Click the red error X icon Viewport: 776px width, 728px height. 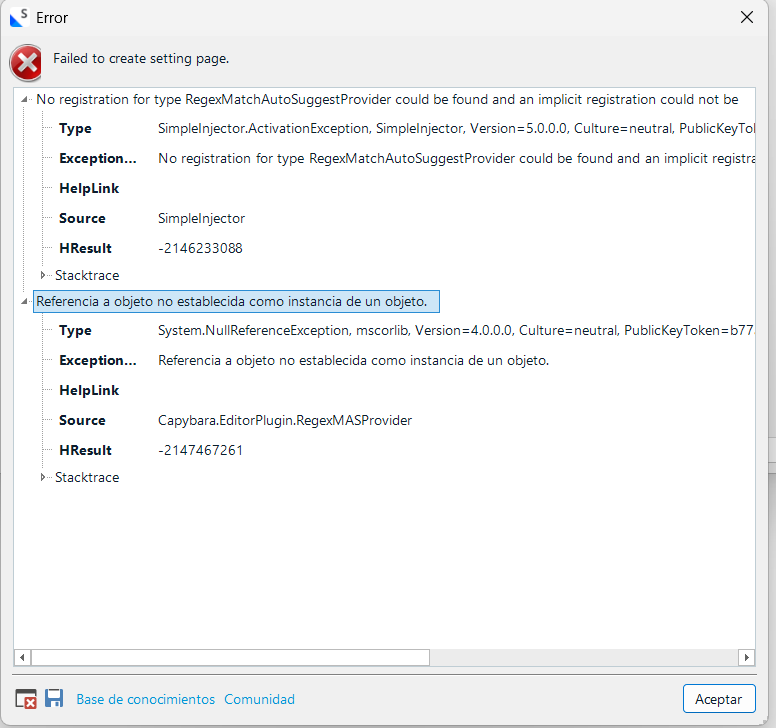coord(26,62)
